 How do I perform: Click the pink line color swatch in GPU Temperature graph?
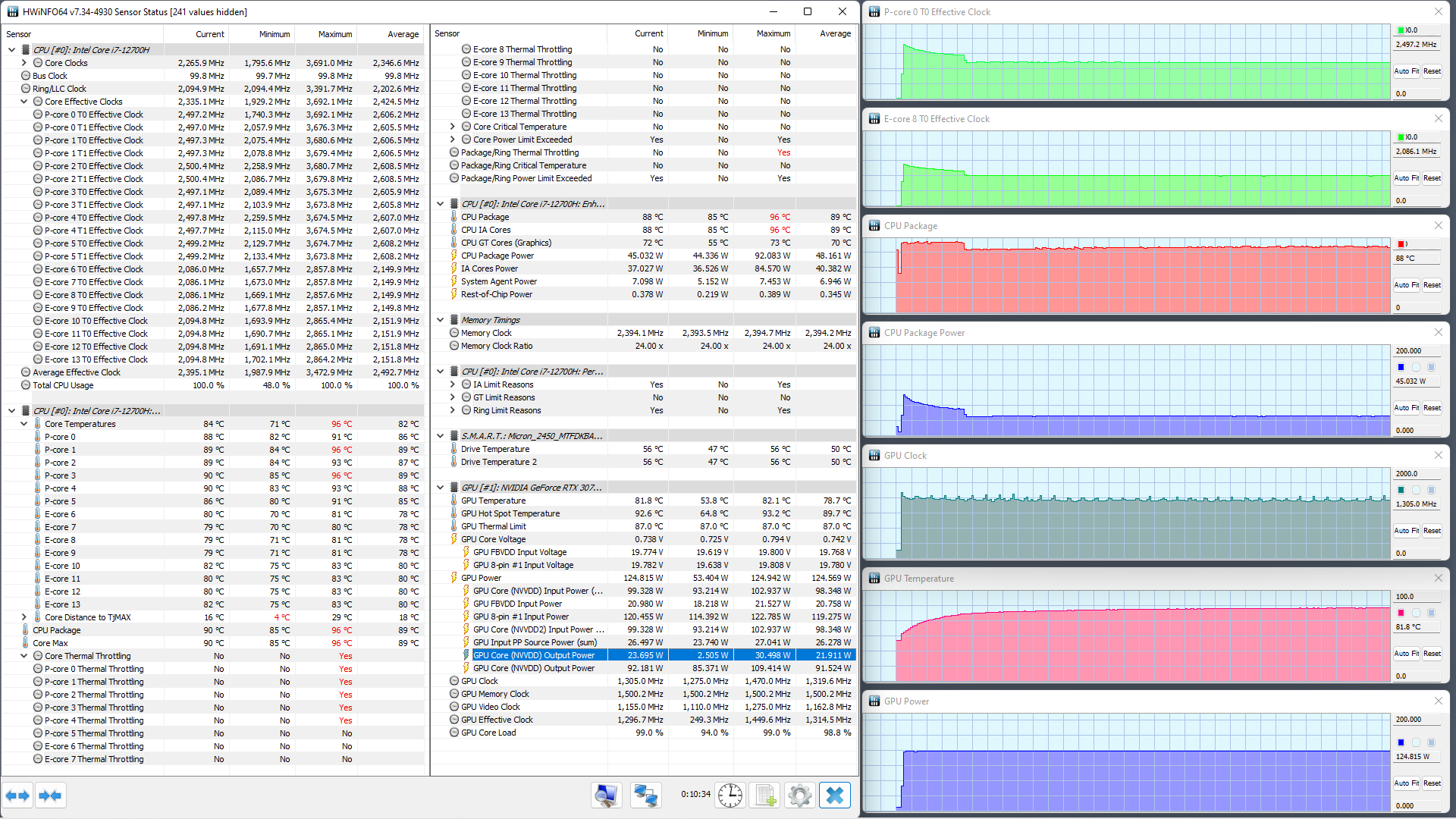click(x=1401, y=613)
